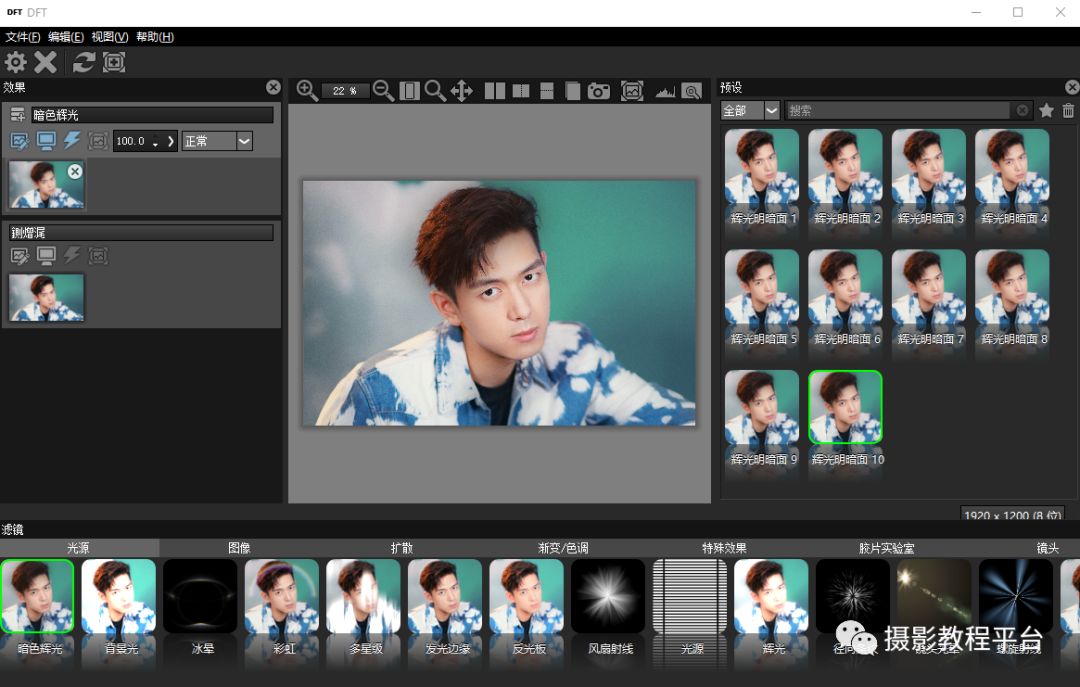1080x687 pixels.
Task: Click edit mask icon in 暗色辉光 layer
Action: tap(19, 141)
